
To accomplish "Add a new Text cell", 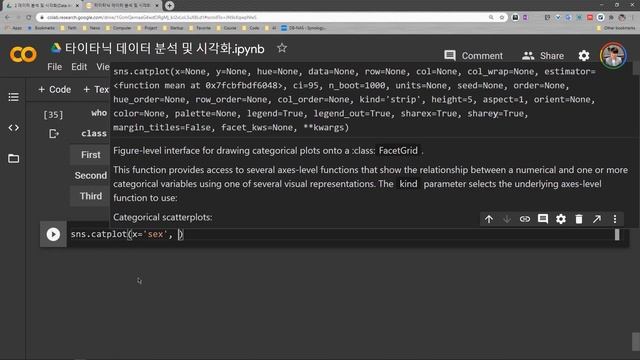I will tap(96, 89).
